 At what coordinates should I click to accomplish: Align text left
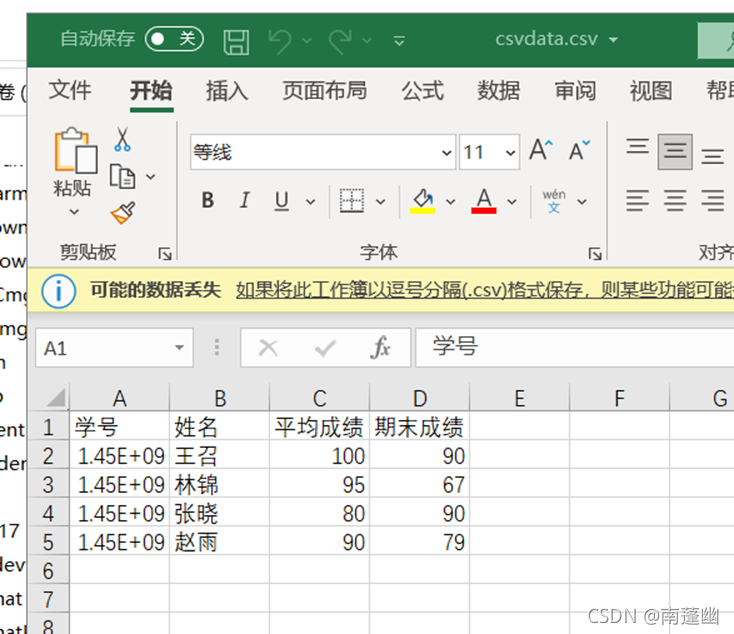638,200
